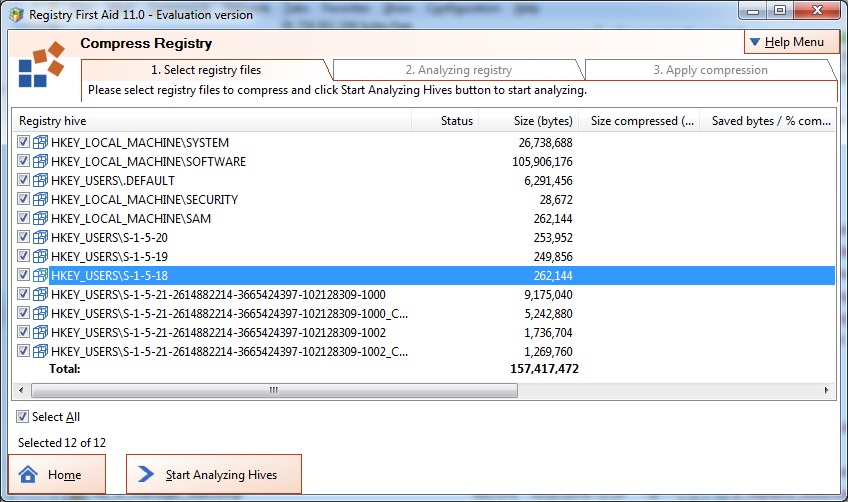Click the hive icon beside HKEY_USERS\.DEFAULT
Viewport: 848px width, 502px height.
40,180
